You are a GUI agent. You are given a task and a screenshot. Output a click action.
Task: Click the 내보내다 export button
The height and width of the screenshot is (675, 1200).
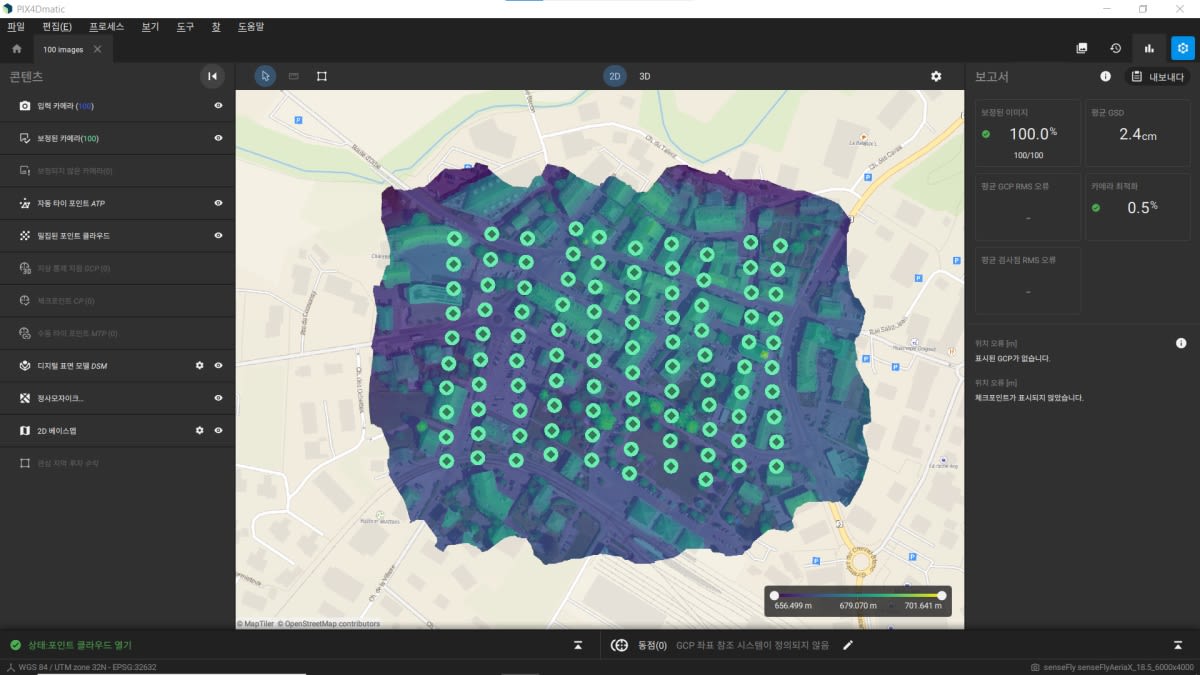point(1157,76)
